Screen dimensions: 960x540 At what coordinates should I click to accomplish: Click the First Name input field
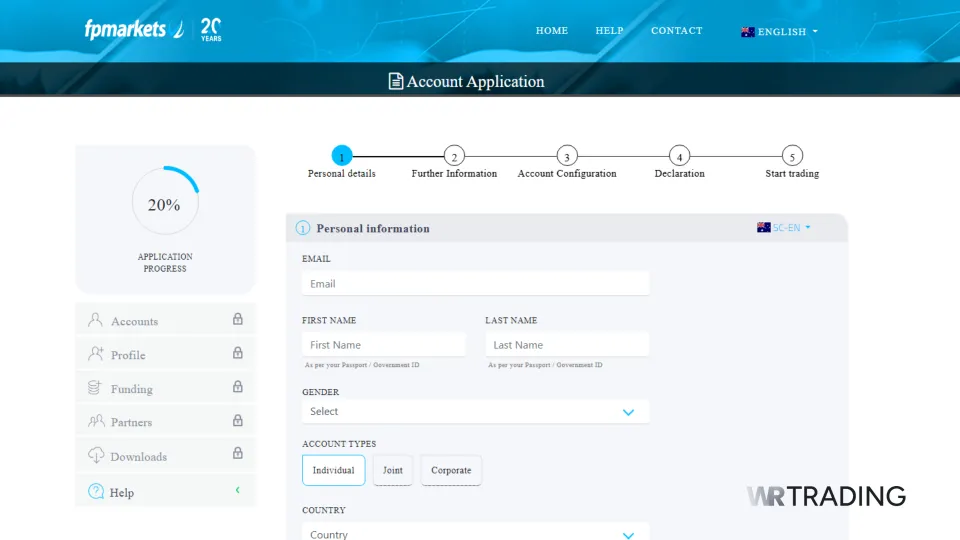coord(384,345)
